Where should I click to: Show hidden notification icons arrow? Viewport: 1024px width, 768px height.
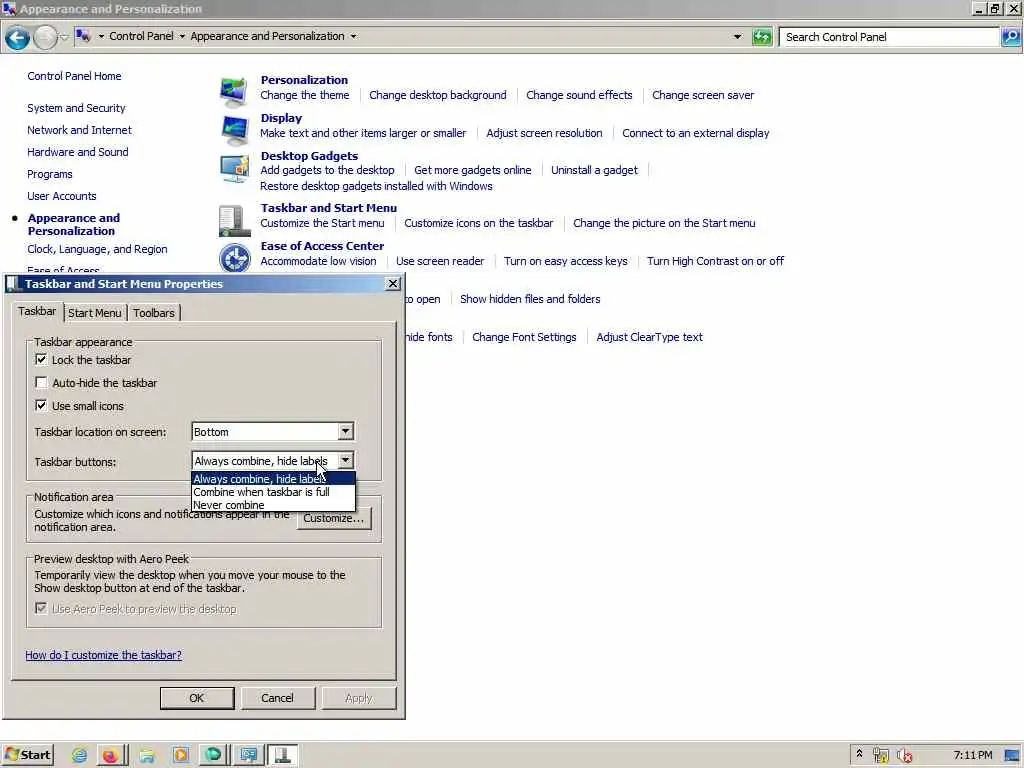(859, 754)
